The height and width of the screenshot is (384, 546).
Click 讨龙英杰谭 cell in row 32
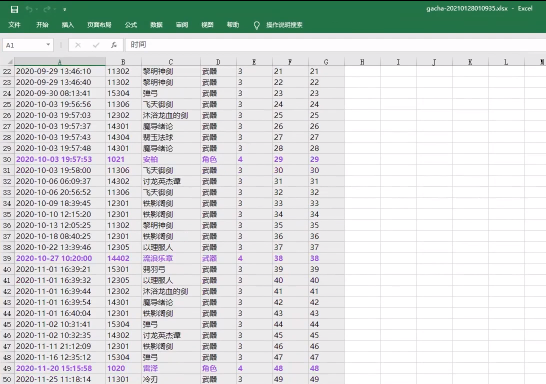click(x=171, y=181)
